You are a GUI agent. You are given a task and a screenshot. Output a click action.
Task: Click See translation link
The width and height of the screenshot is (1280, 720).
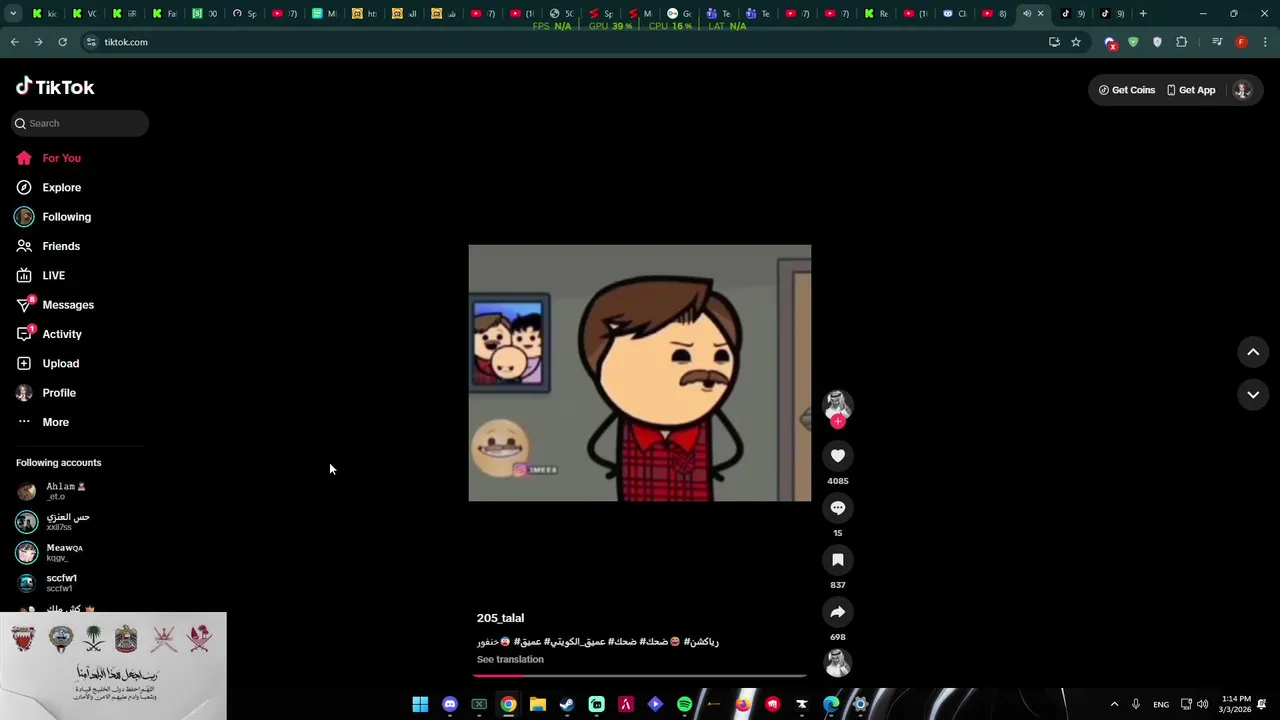(x=510, y=659)
